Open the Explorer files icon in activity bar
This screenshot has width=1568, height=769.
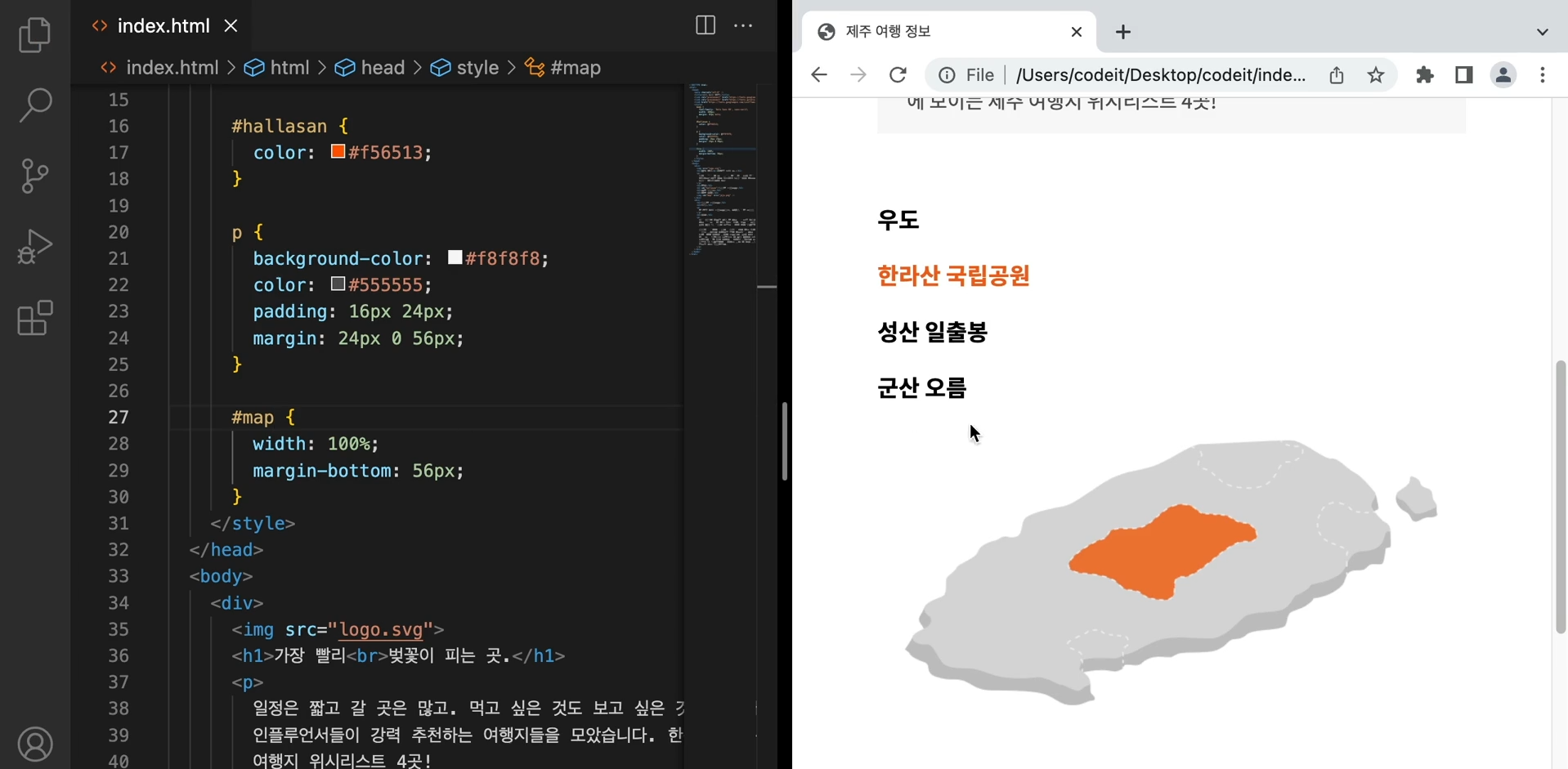34,35
